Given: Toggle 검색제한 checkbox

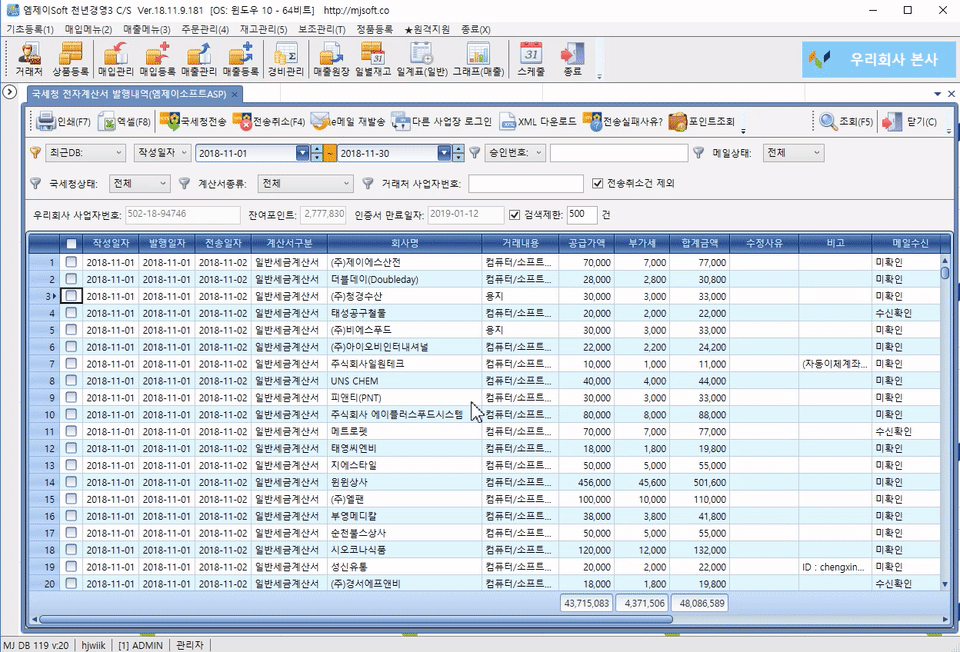Looking at the screenshot, I should coord(514,214).
